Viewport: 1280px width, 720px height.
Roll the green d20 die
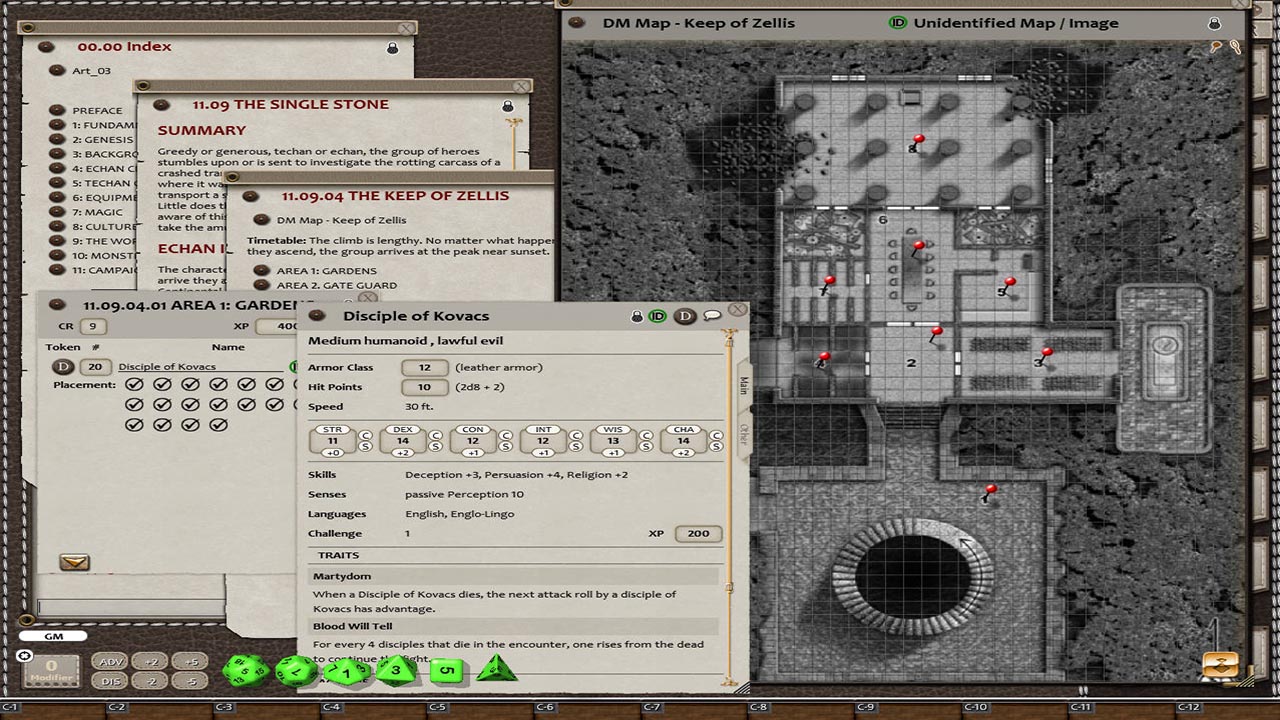[245, 672]
